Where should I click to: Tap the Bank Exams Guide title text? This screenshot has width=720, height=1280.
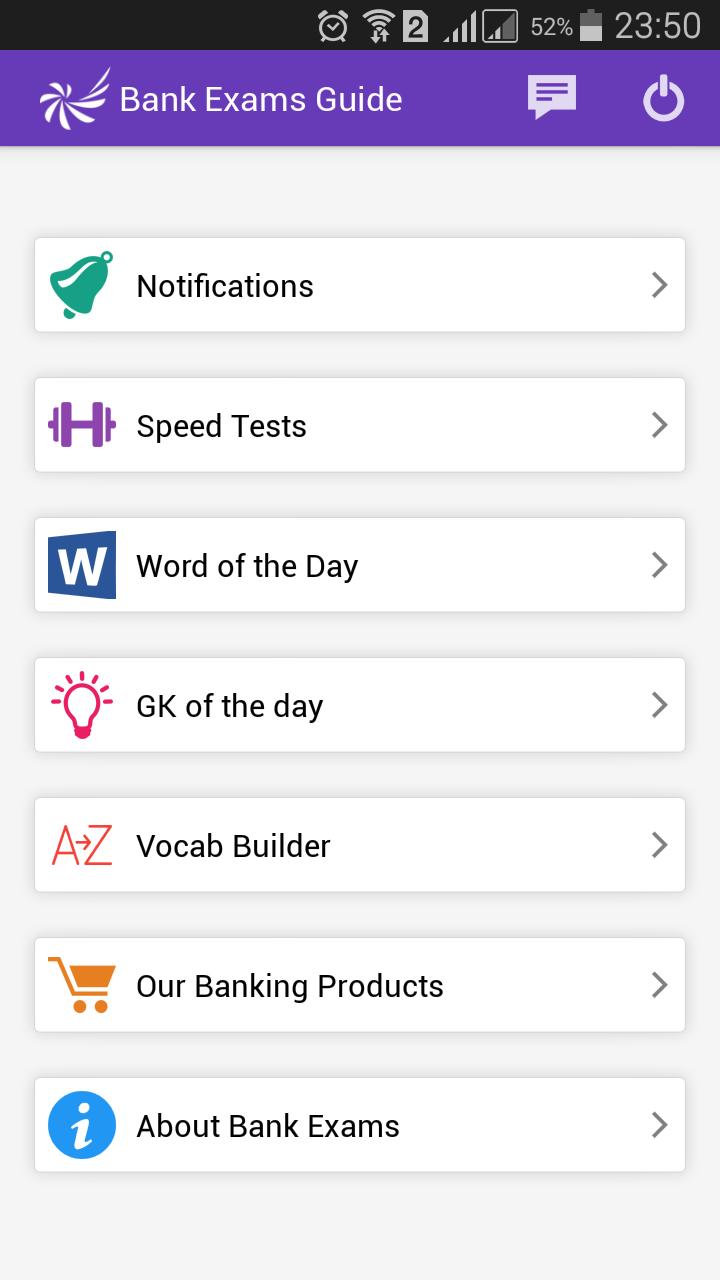pyautogui.click(x=261, y=99)
